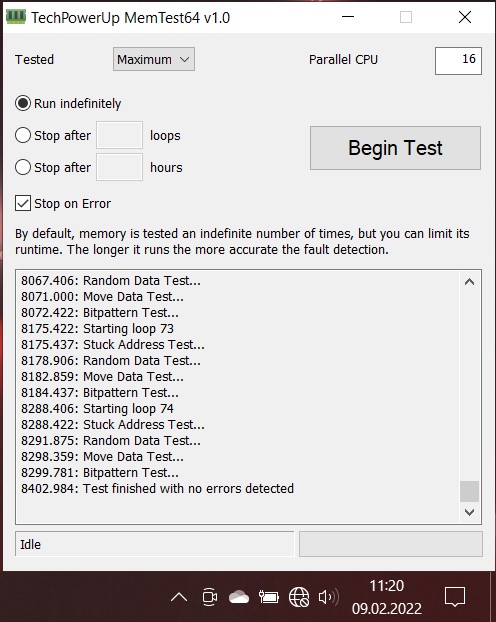Click the progress bar next to Idle
The image size is (496, 622).
tap(391, 544)
